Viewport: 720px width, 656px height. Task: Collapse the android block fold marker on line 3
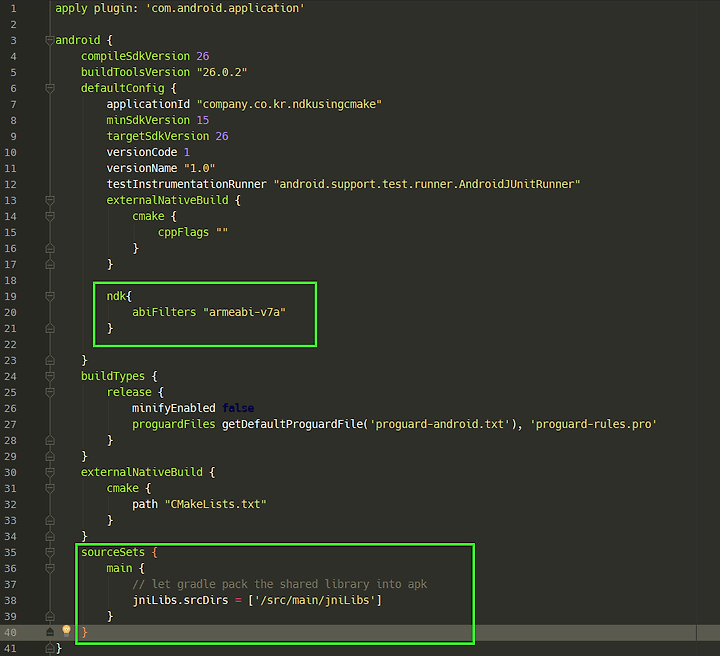[x=50, y=40]
